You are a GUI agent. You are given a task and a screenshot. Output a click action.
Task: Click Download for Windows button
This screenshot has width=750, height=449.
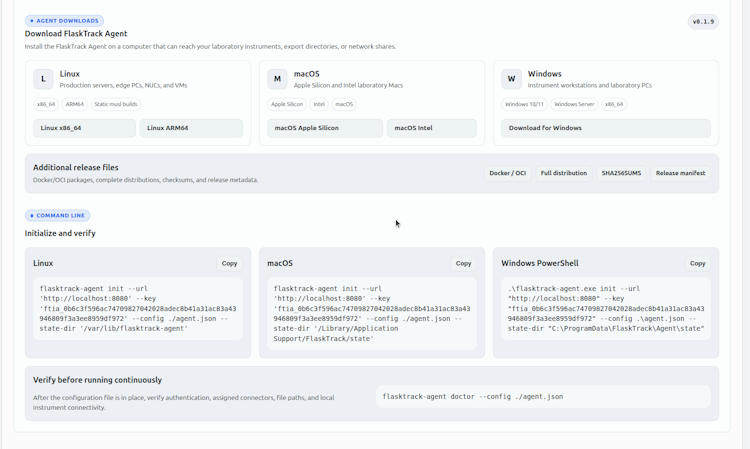click(606, 128)
